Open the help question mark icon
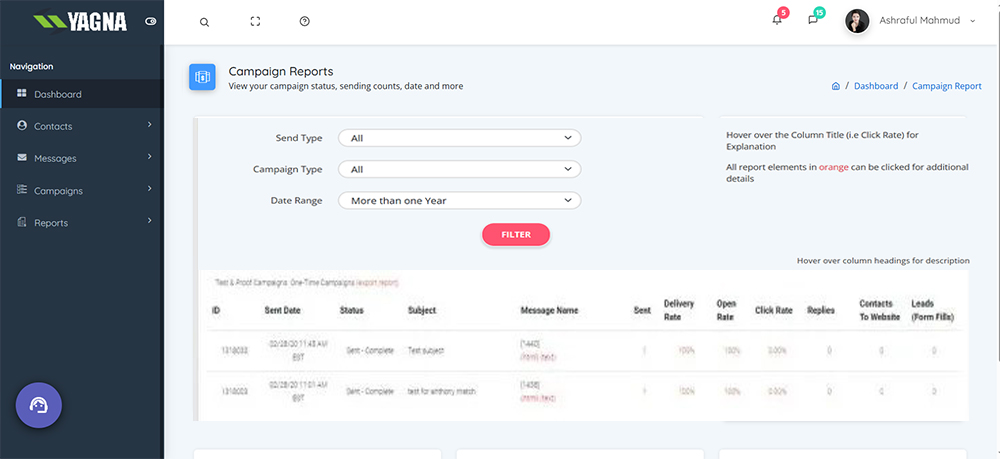 [x=304, y=22]
